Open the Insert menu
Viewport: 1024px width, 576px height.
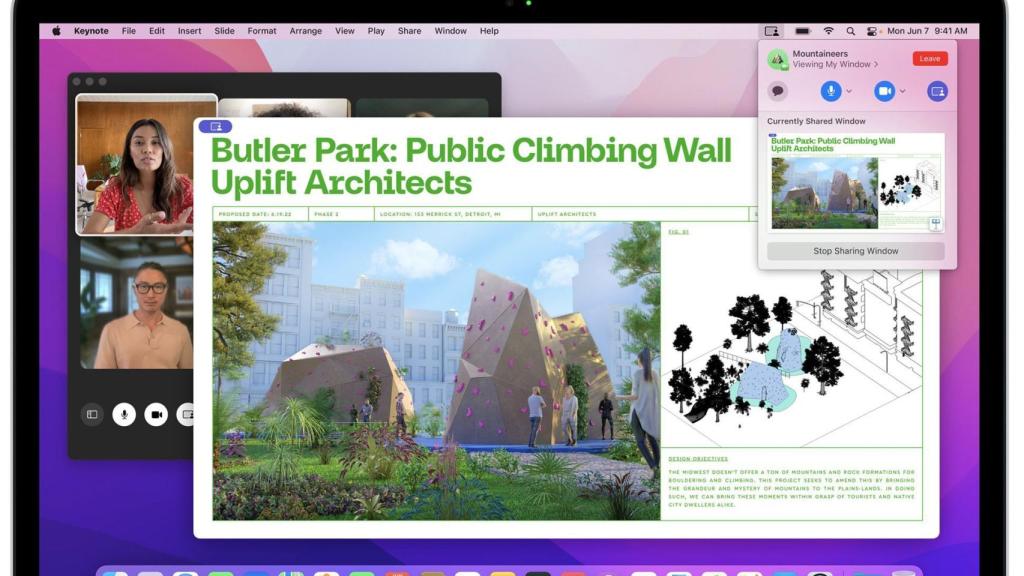coord(189,31)
